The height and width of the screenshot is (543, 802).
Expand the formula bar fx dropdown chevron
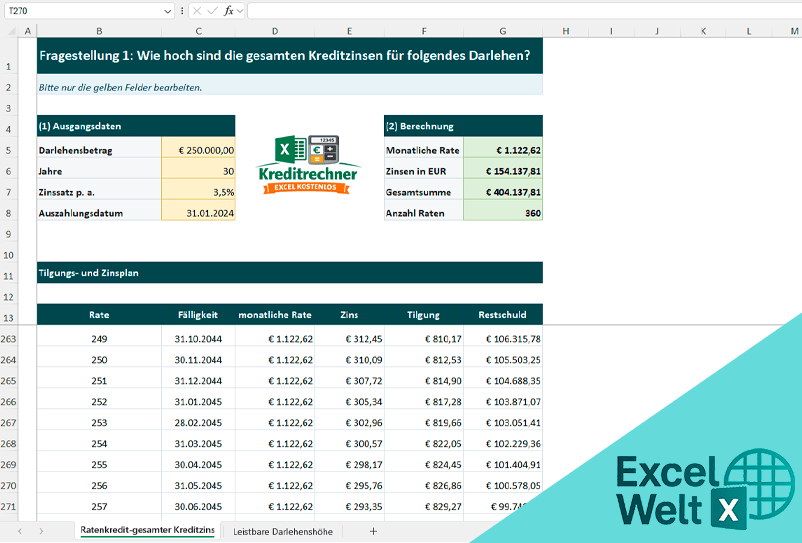click(240, 11)
